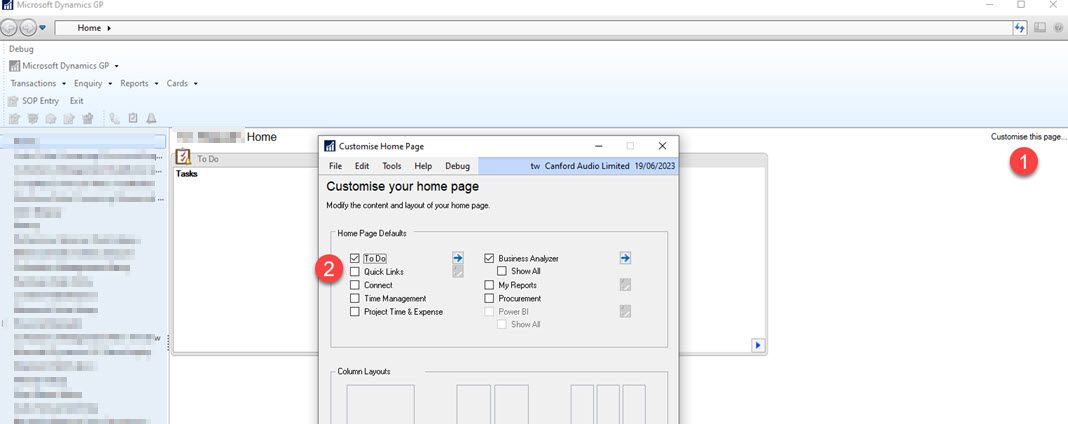1068x424 pixels.
Task: Enable the My Reports checkbox
Action: coord(489,285)
